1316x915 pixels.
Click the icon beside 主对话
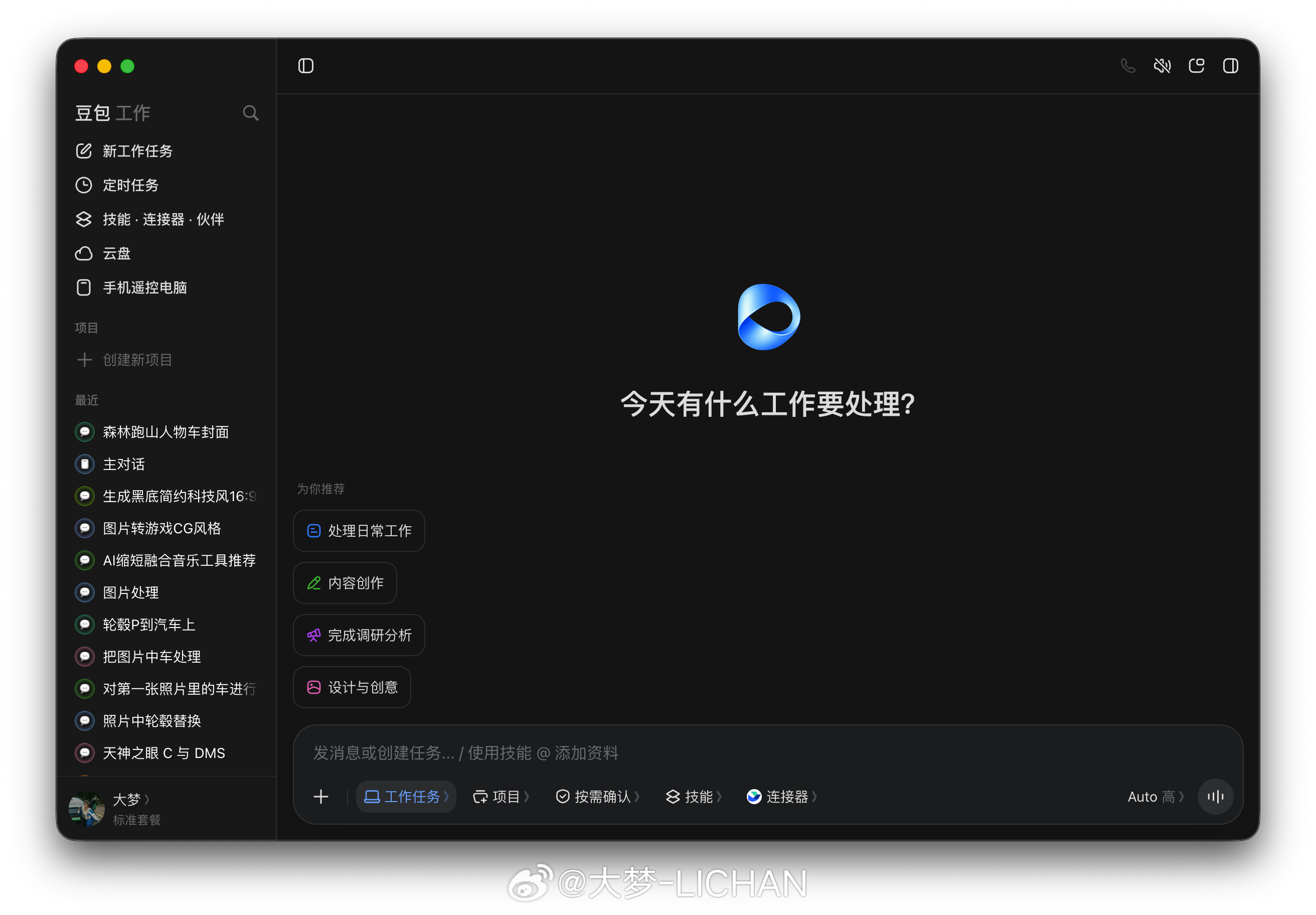tap(85, 464)
